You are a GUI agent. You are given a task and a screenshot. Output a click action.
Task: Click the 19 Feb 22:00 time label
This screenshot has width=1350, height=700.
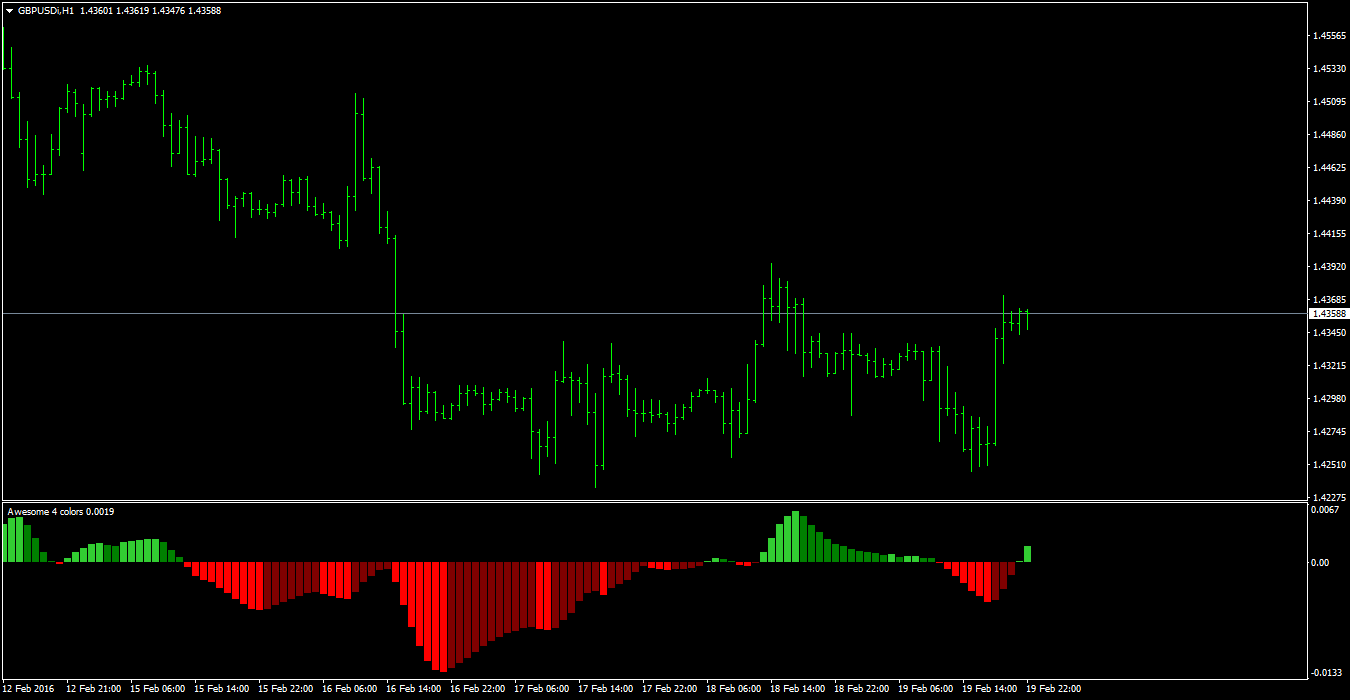coord(1054,689)
